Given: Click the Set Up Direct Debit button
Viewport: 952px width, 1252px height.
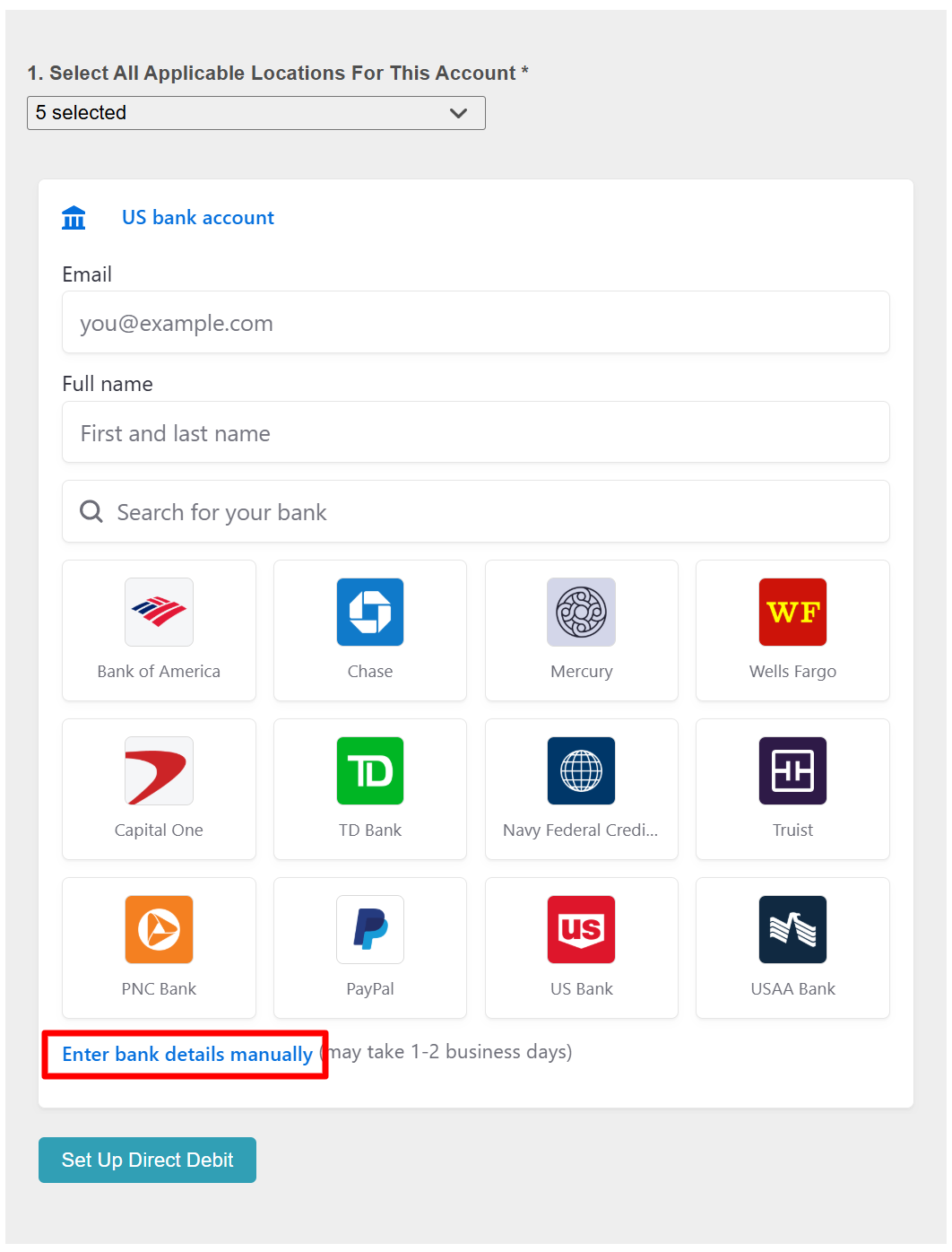Looking at the screenshot, I should tap(147, 1160).
